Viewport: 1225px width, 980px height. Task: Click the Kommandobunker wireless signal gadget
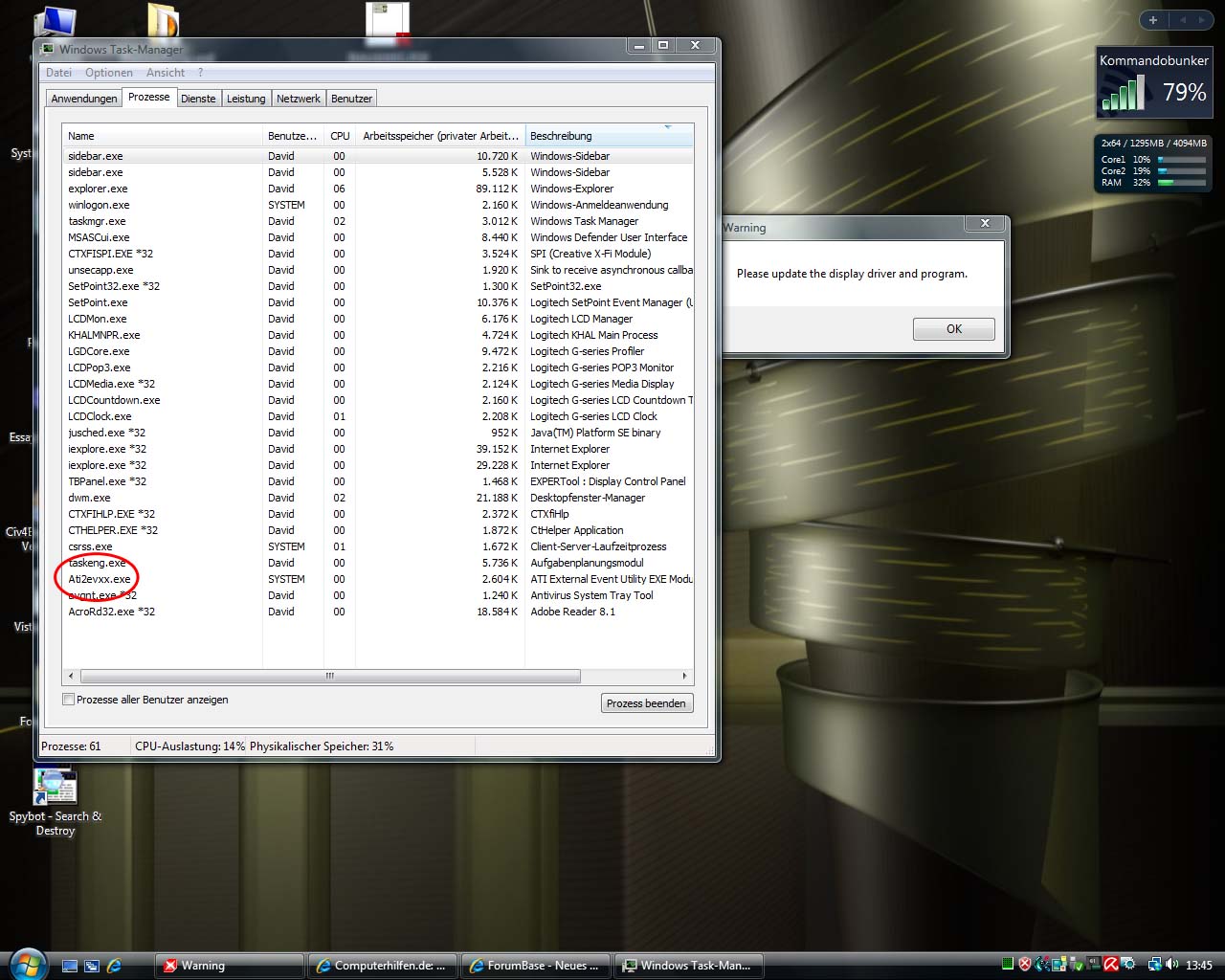point(1153,83)
